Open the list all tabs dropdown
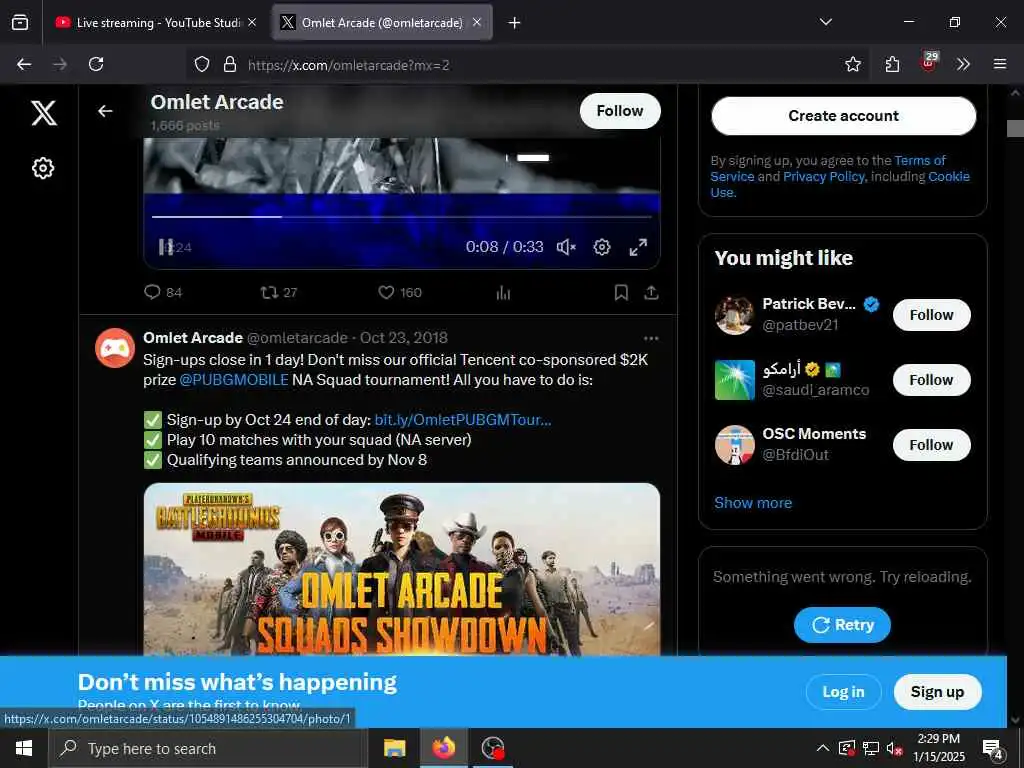Viewport: 1024px width, 768px height. [x=825, y=22]
